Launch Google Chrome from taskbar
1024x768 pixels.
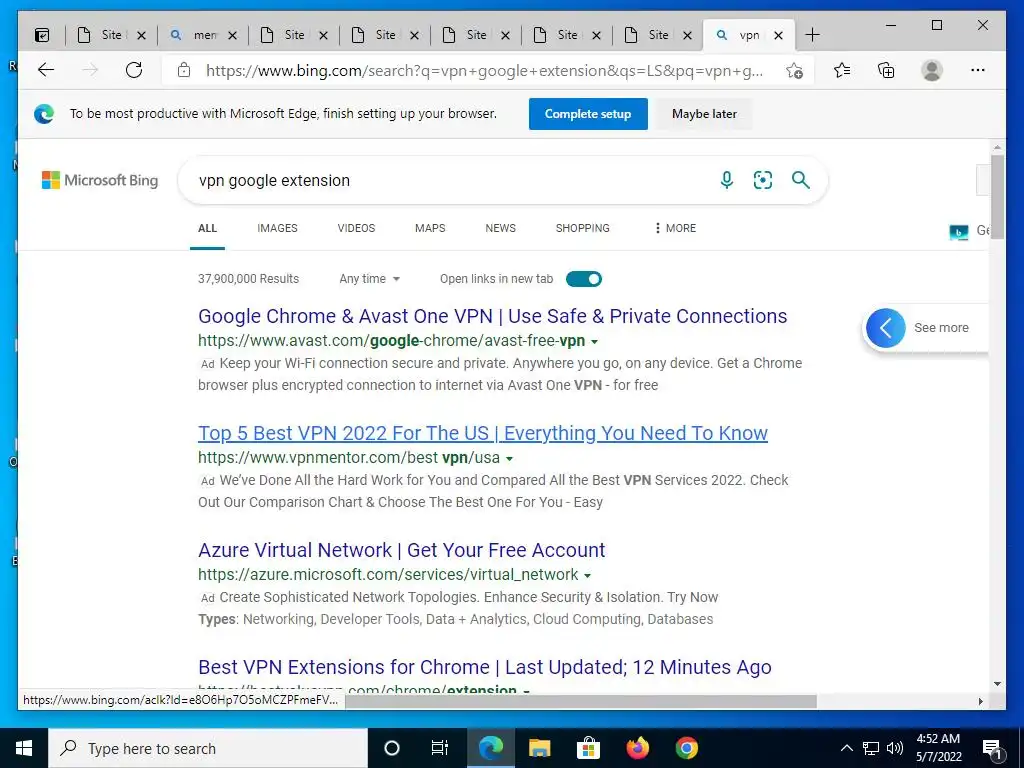(x=686, y=748)
